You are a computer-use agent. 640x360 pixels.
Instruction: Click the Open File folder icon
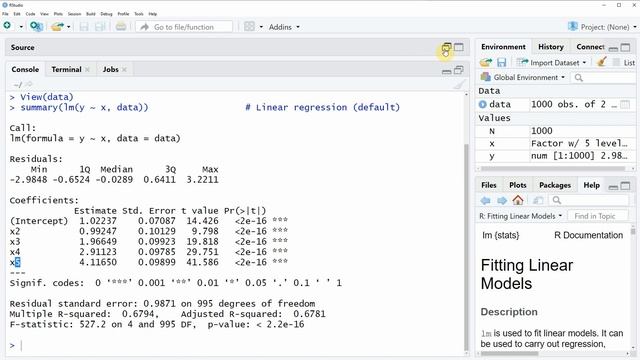click(x=57, y=27)
